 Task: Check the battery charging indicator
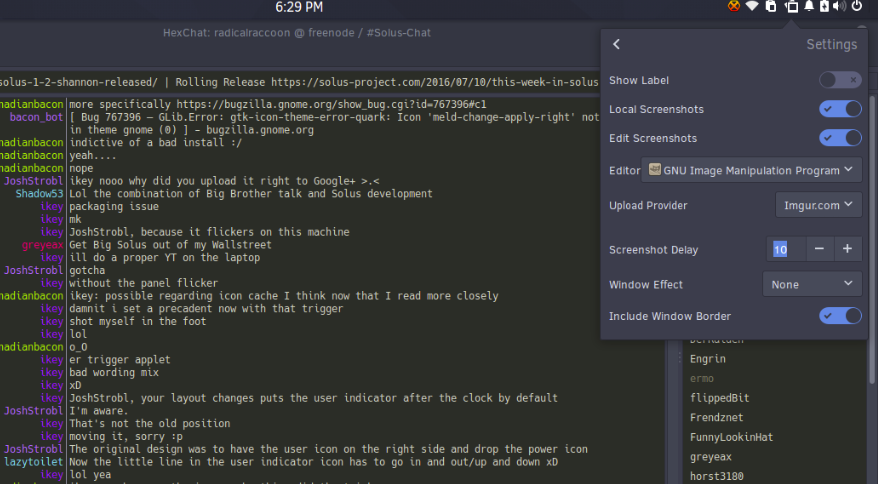tap(824, 6)
